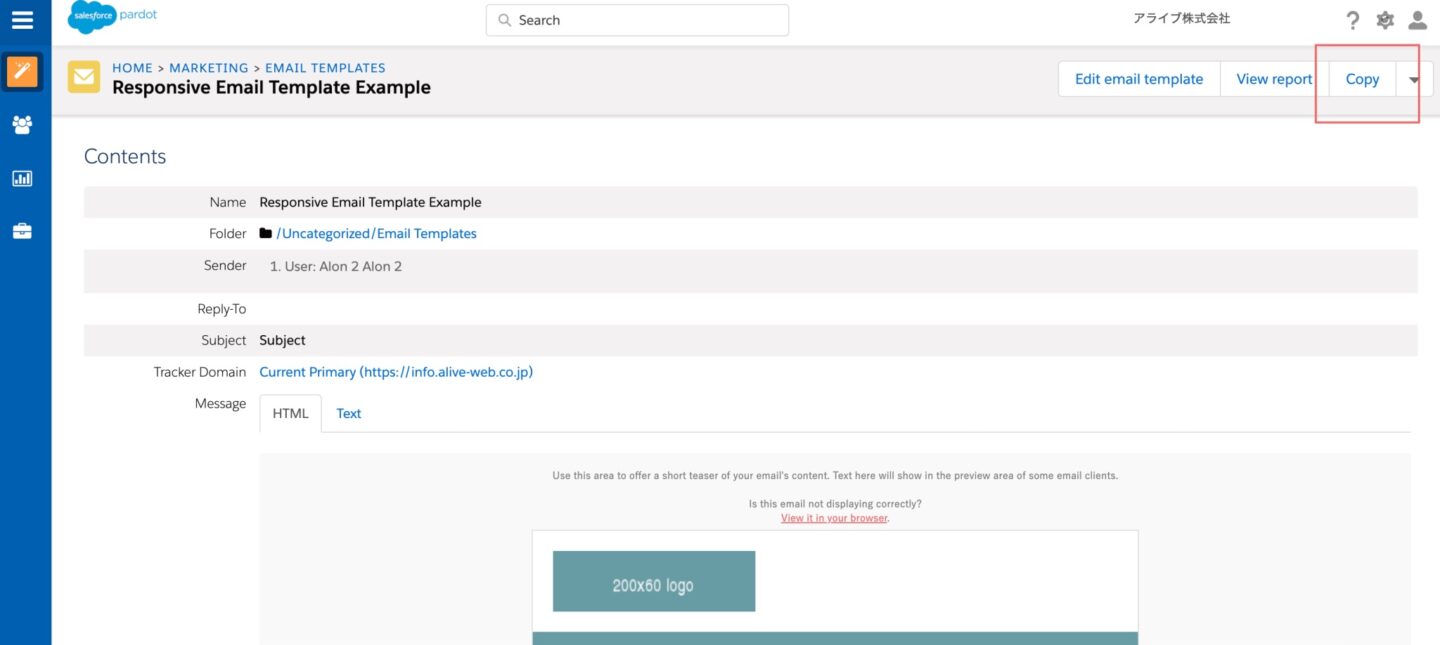Screen dimensions: 1440x645
Task: Click the orange email template envelope icon
Action: pos(84,76)
